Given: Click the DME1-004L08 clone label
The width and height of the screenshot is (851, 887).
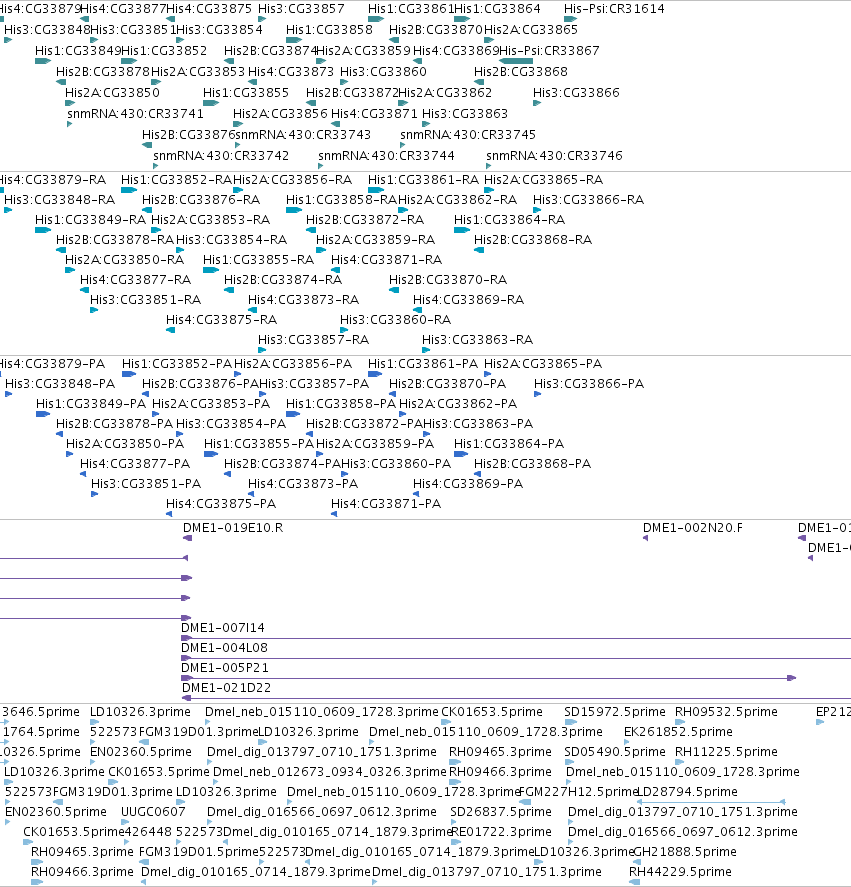Looking at the screenshot, I should pyautogui.click(x=224, y=648).
